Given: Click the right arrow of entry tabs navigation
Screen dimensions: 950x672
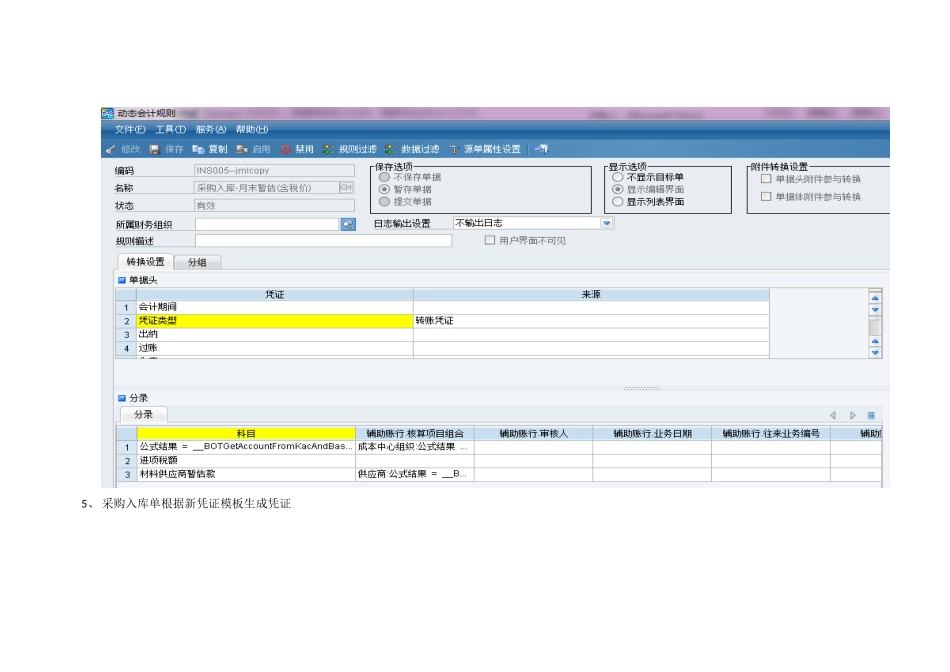Looking at the screenshot, I should click(x=852, y=415).
